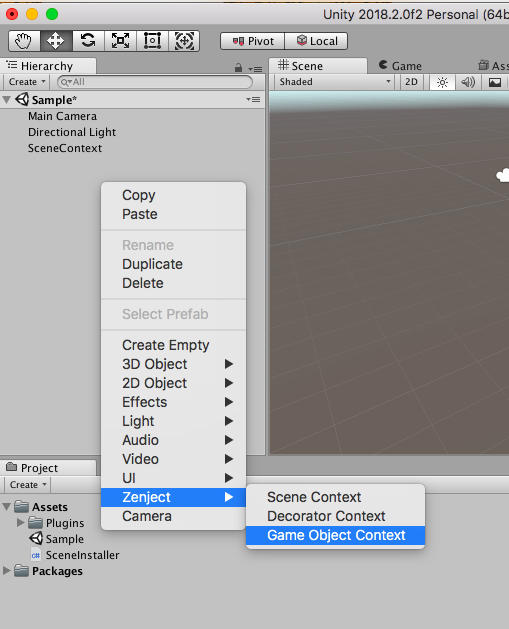Choose Create Empty from context menu
This screenshot has width=509, height=629.
pos(173,345)
